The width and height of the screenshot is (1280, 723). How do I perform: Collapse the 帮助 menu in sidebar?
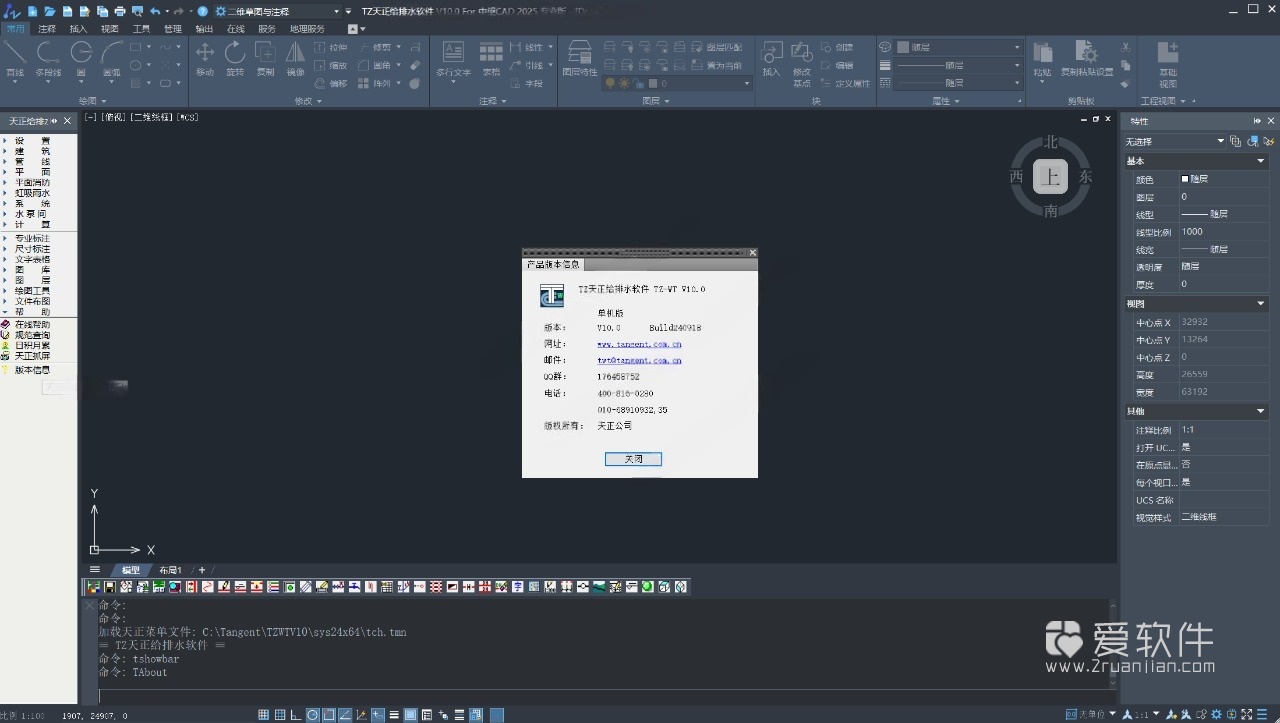pos(32,311)
